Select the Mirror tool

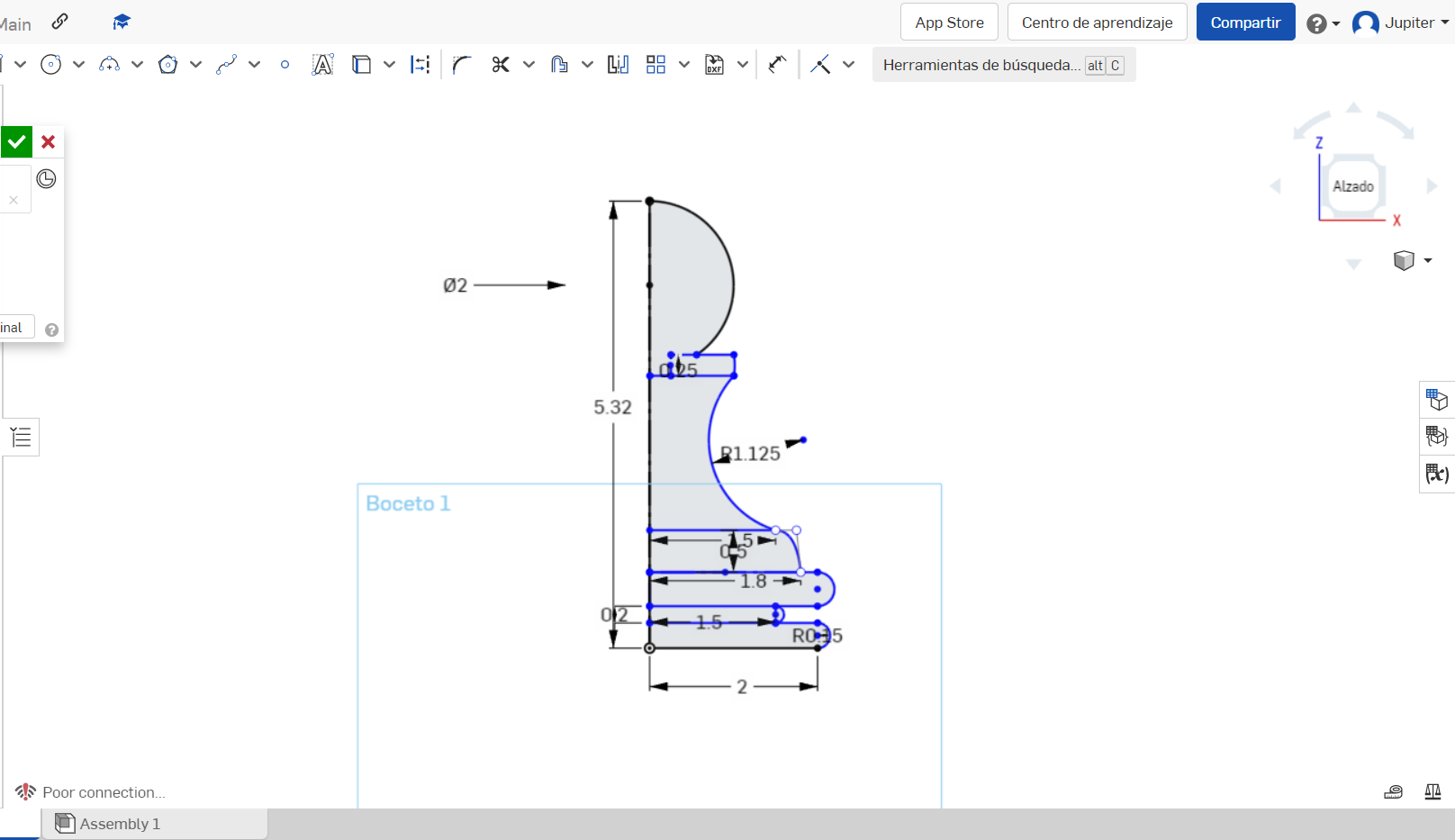(619, 65)
